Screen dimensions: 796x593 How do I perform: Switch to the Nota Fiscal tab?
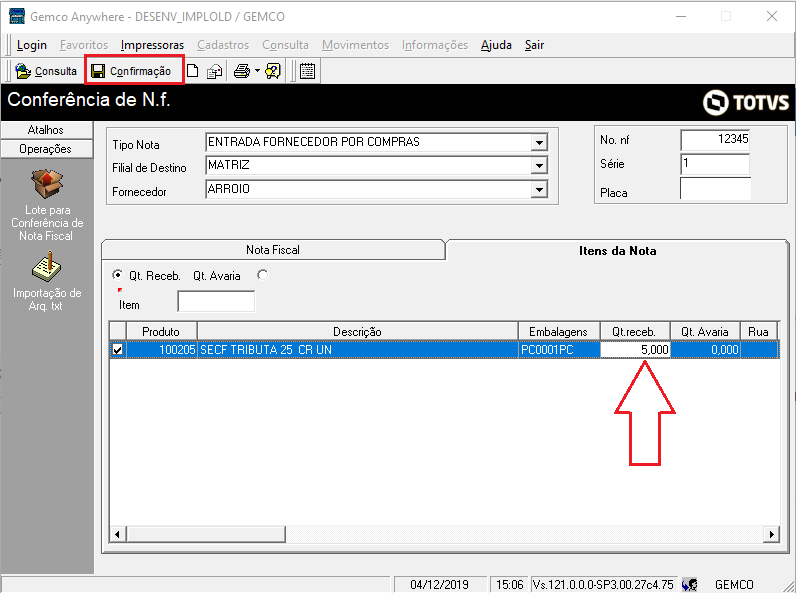(273, 250)
